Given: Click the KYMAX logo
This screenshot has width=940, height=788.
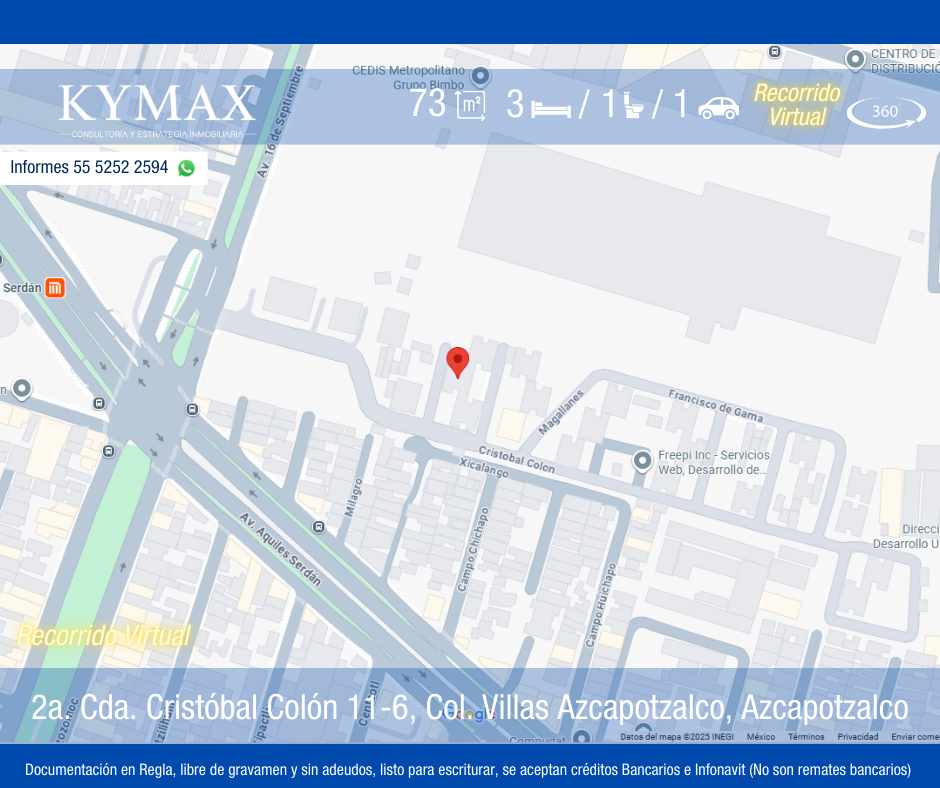Looking at the screenshot, I should (x=157, y=110).
